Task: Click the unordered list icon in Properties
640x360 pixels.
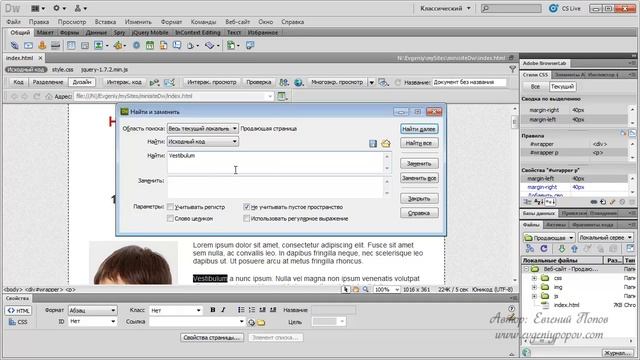Action: coord(241,310)
